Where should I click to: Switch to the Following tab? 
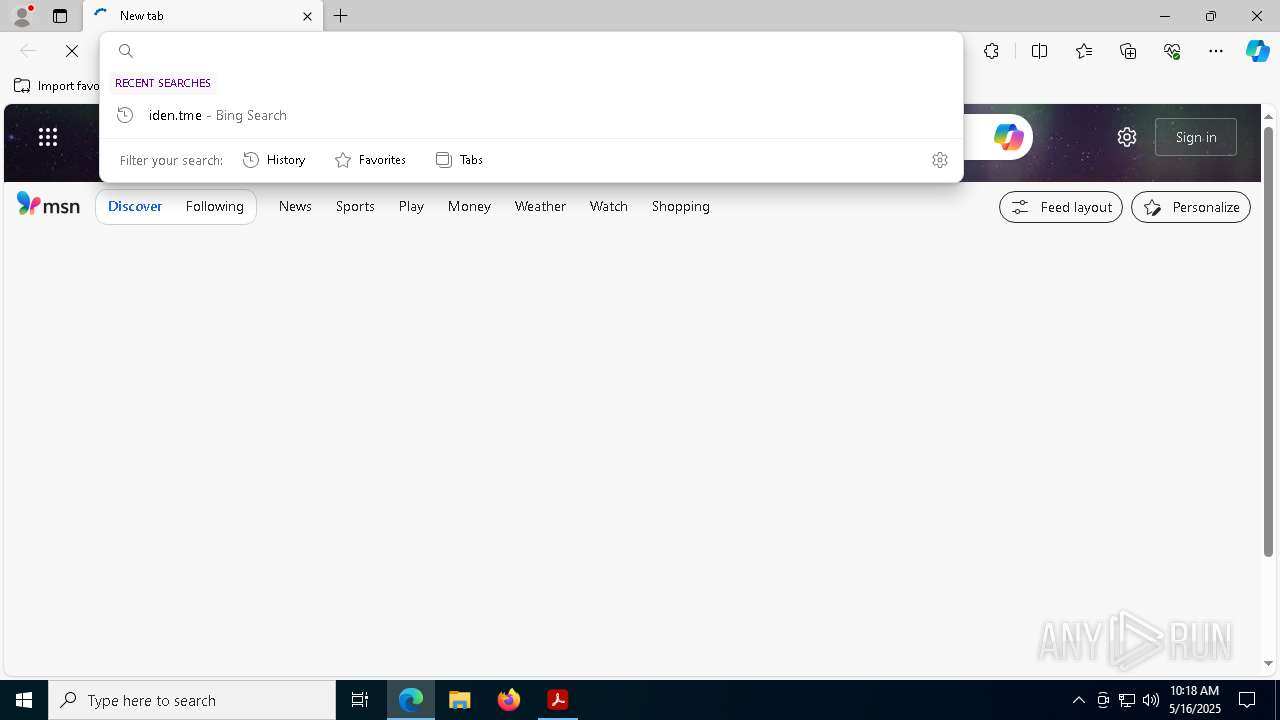click(215, 206)
